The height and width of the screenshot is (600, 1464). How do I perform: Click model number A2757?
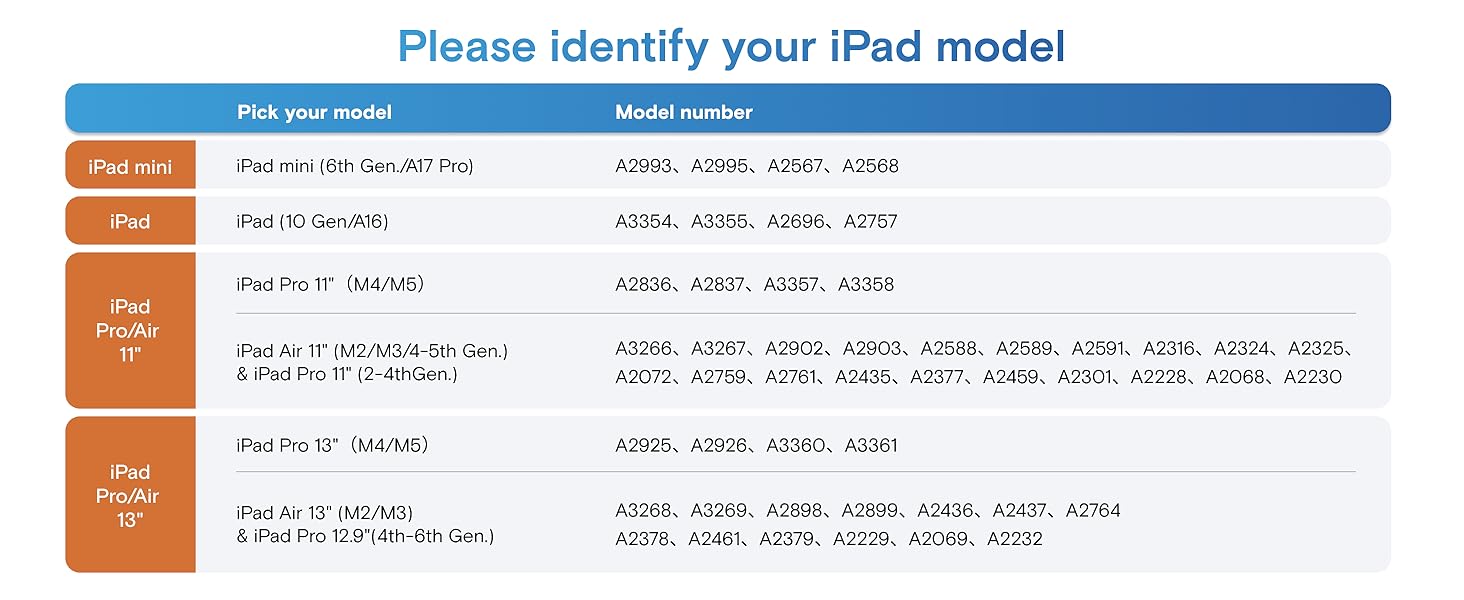(x=871, y=221)
